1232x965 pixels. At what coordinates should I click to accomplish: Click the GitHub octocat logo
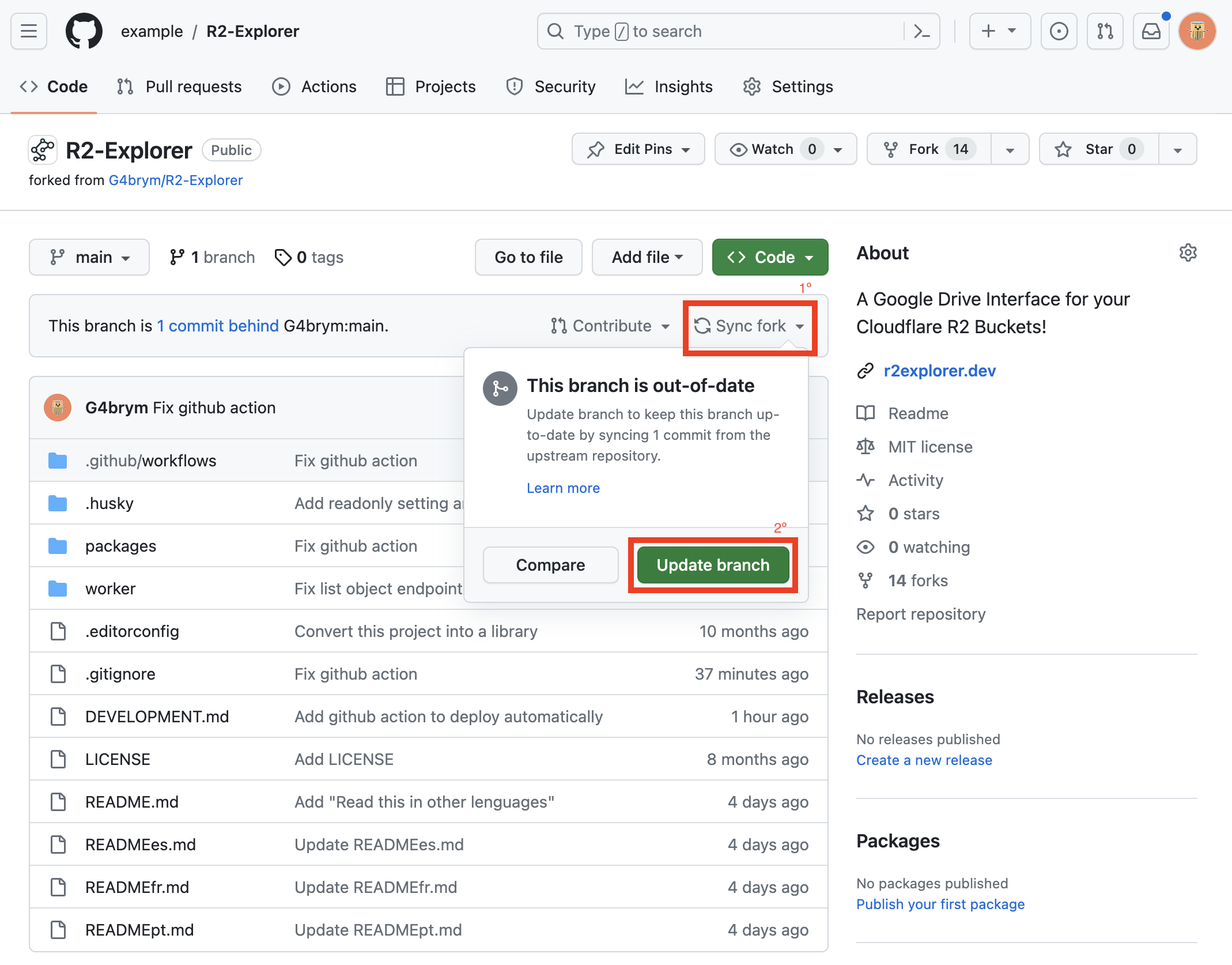tap(84, 31)
